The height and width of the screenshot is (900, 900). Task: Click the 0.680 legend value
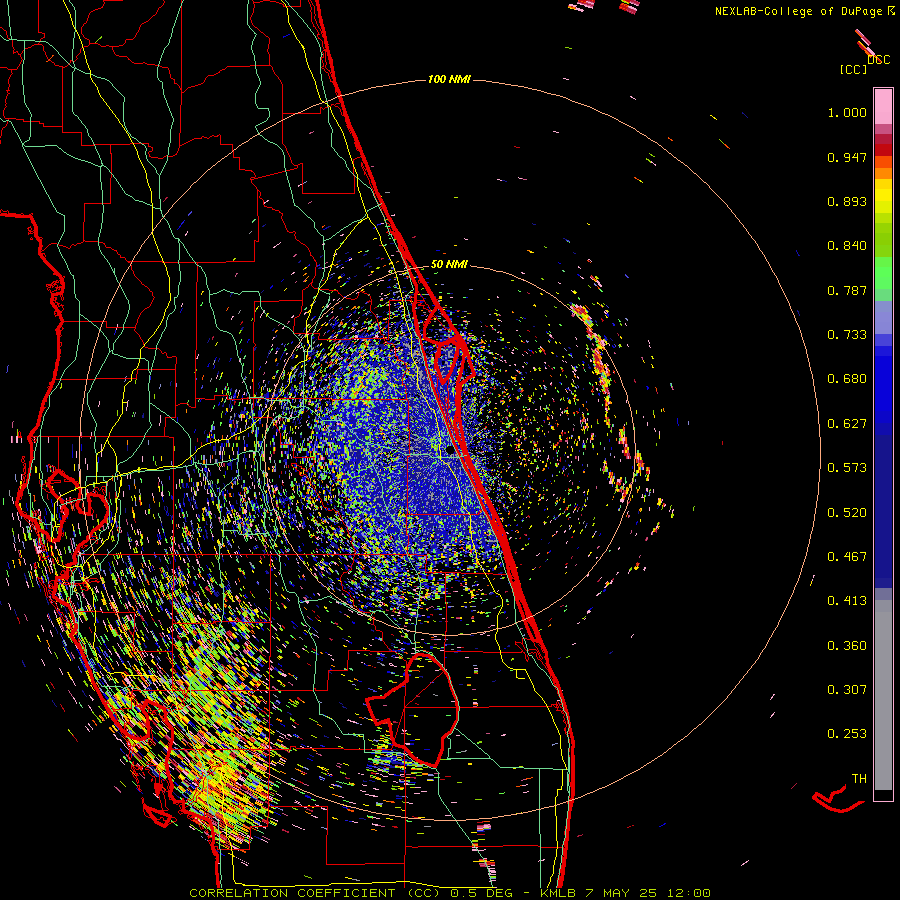pyautogui.click(x=847, y=379)
